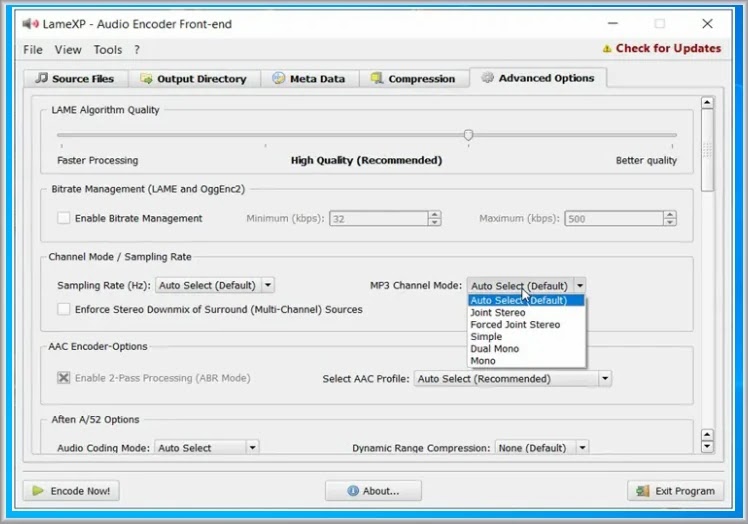Switch to the Source Files tab
This screenshot has width=748, height=524.
tap(76, 78)
